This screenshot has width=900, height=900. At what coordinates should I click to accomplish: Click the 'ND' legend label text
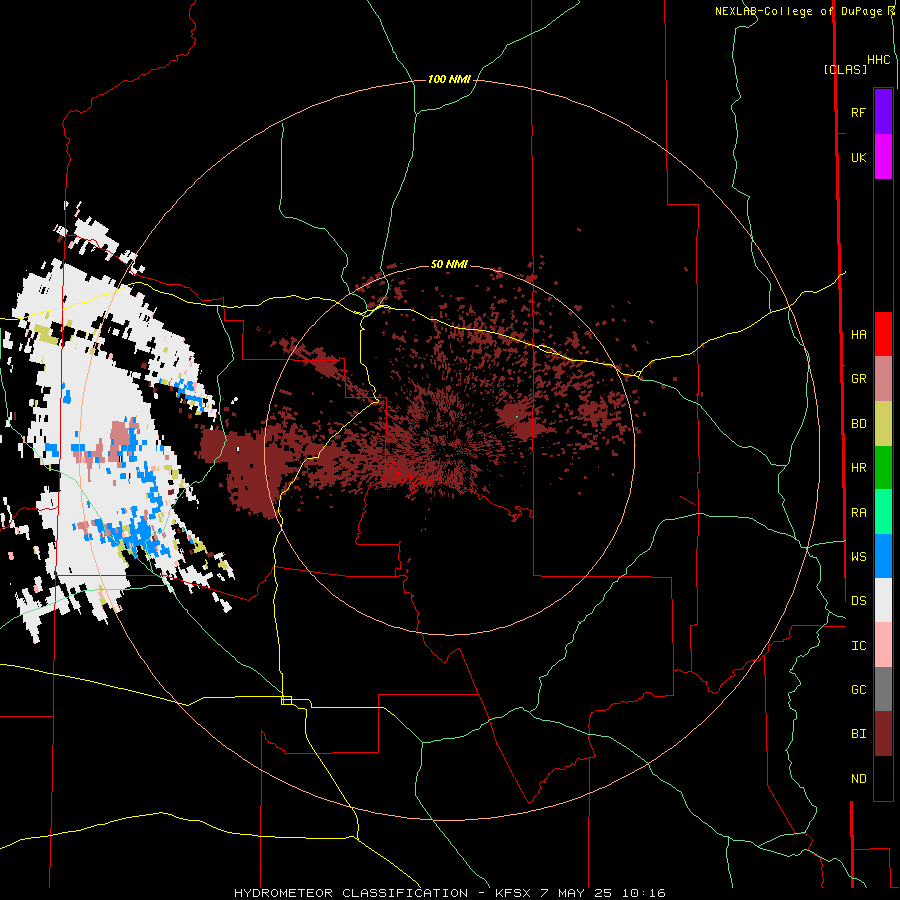tap(858, 778)
